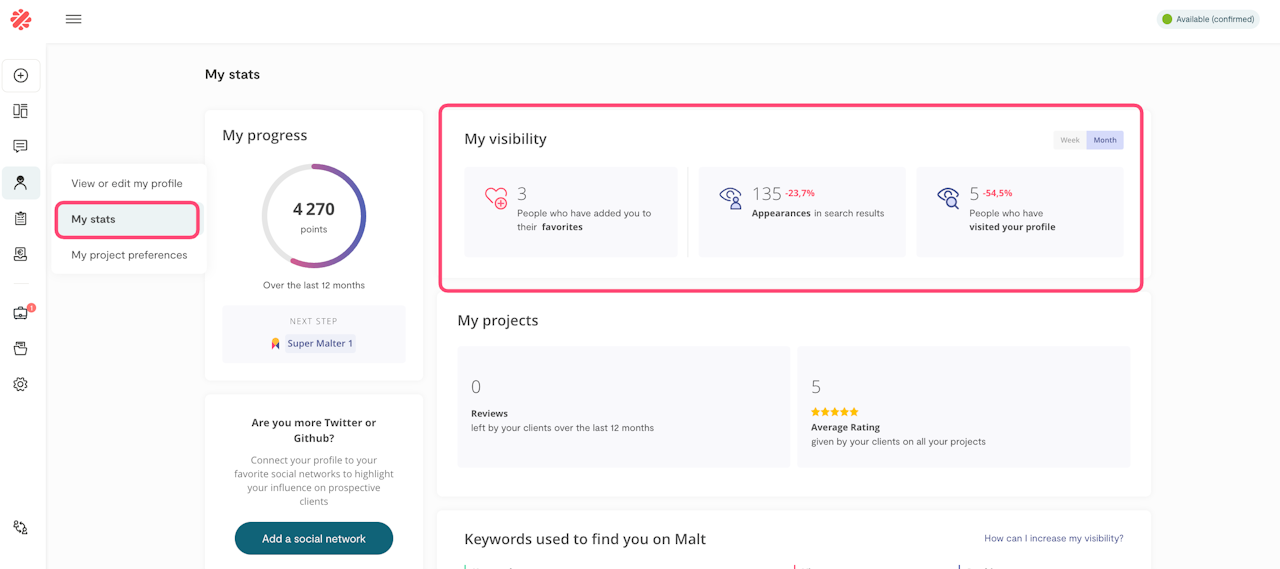Click the wallet icon in sidebar
1280x569 pixels.
[21, 349]
